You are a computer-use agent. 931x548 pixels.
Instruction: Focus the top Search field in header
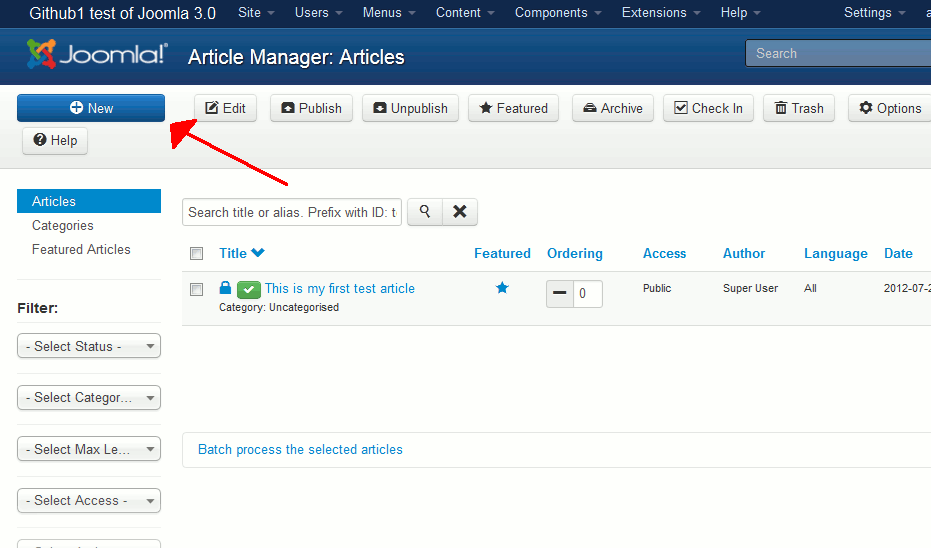pyautogui.click(x=838, y=53)
